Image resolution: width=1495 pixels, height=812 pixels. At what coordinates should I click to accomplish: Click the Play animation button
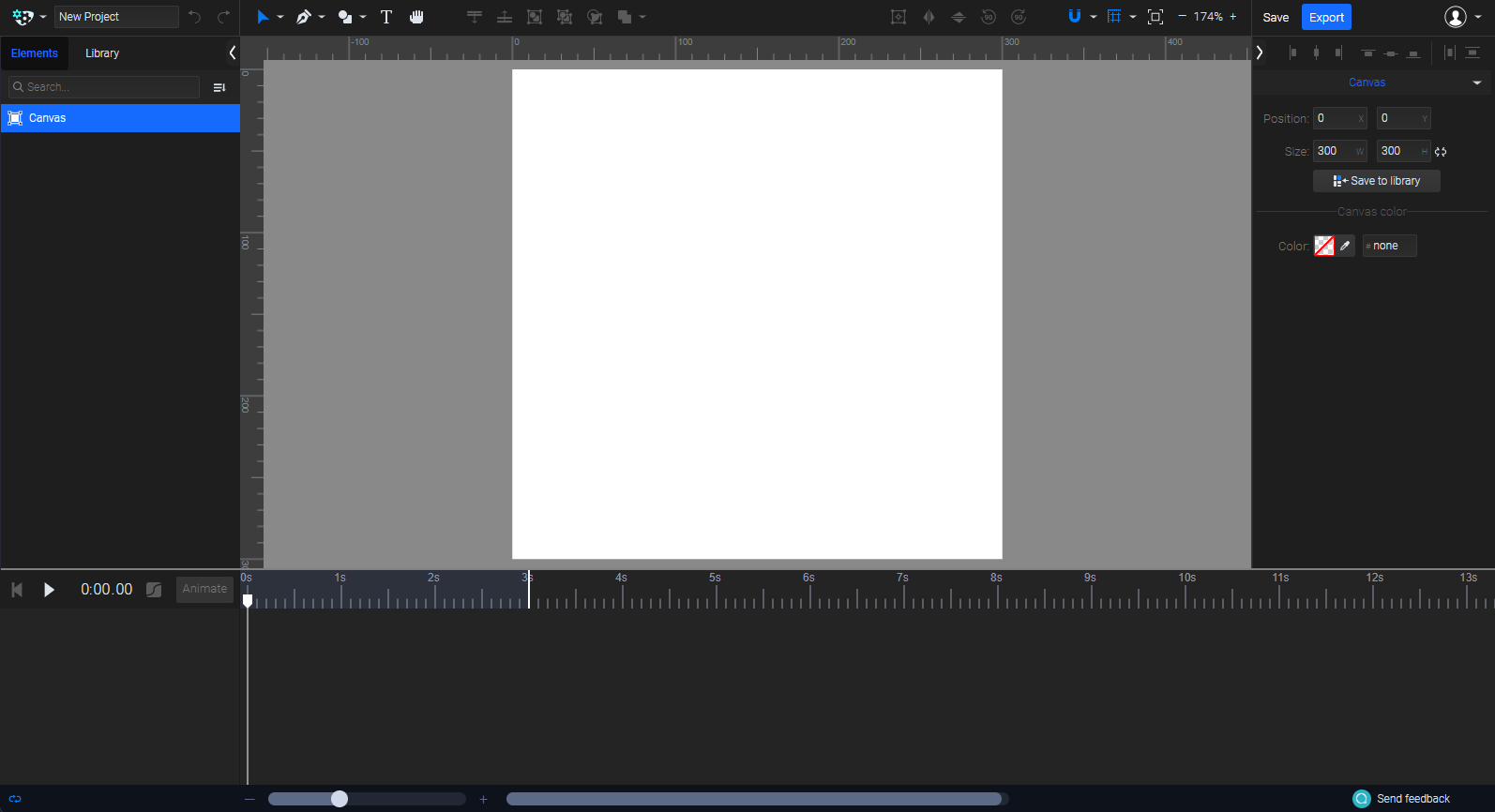click(x=49, y=590)
